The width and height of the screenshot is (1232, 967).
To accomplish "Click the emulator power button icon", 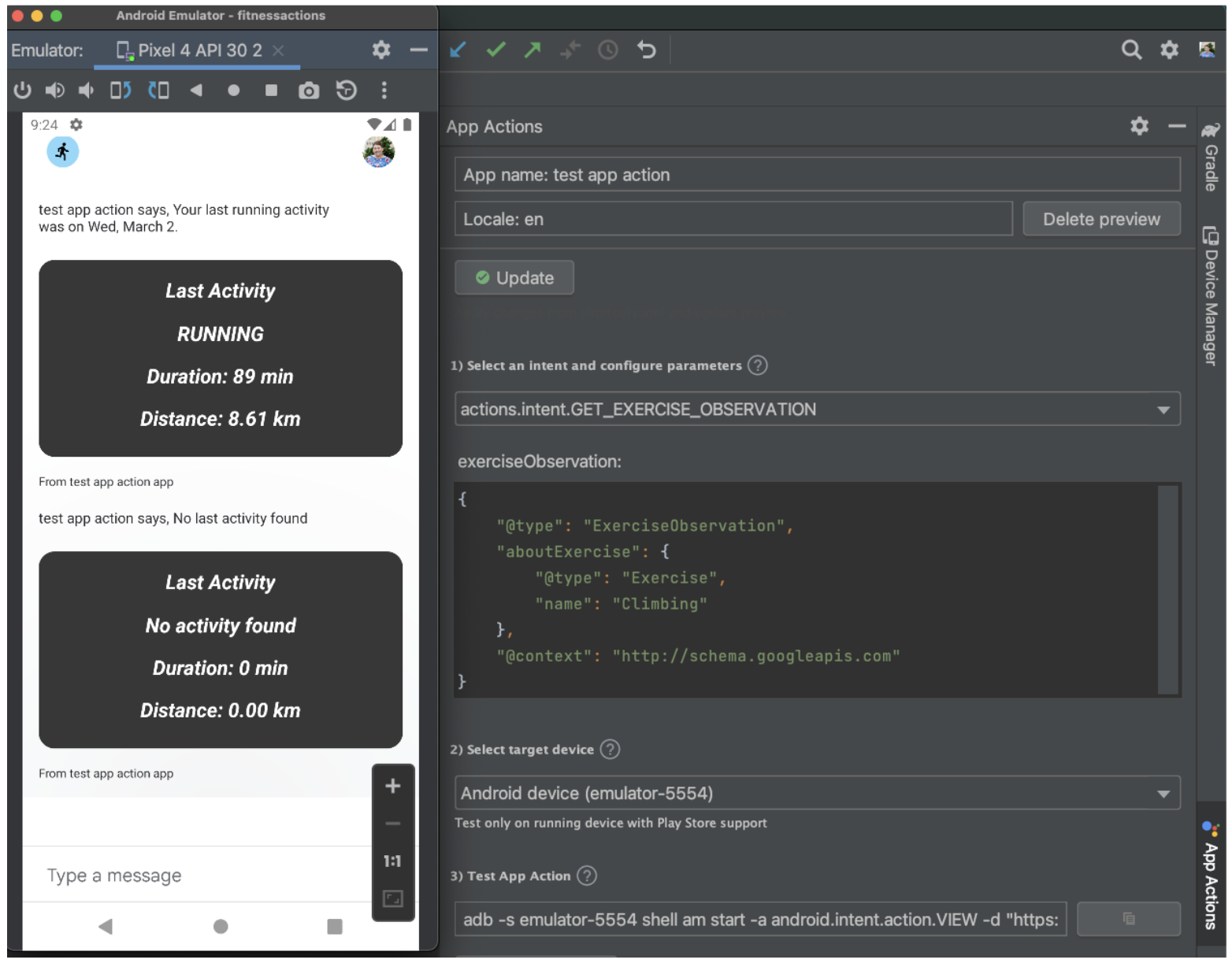I will tap(22, 91).
